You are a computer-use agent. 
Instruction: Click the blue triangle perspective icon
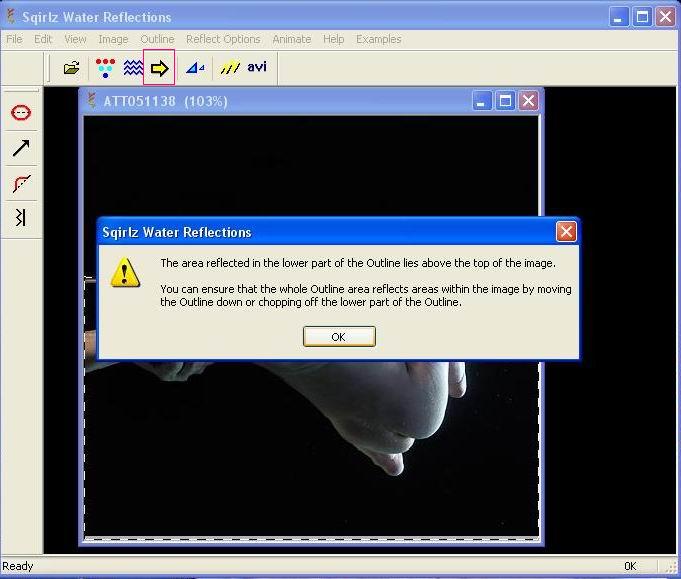point(195,68)
